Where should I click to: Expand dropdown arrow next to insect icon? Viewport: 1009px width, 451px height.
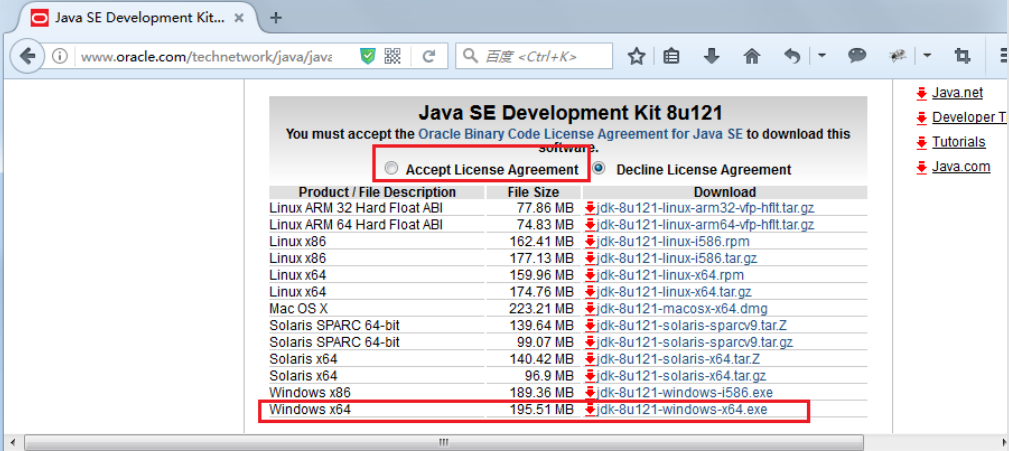(927, 56)
